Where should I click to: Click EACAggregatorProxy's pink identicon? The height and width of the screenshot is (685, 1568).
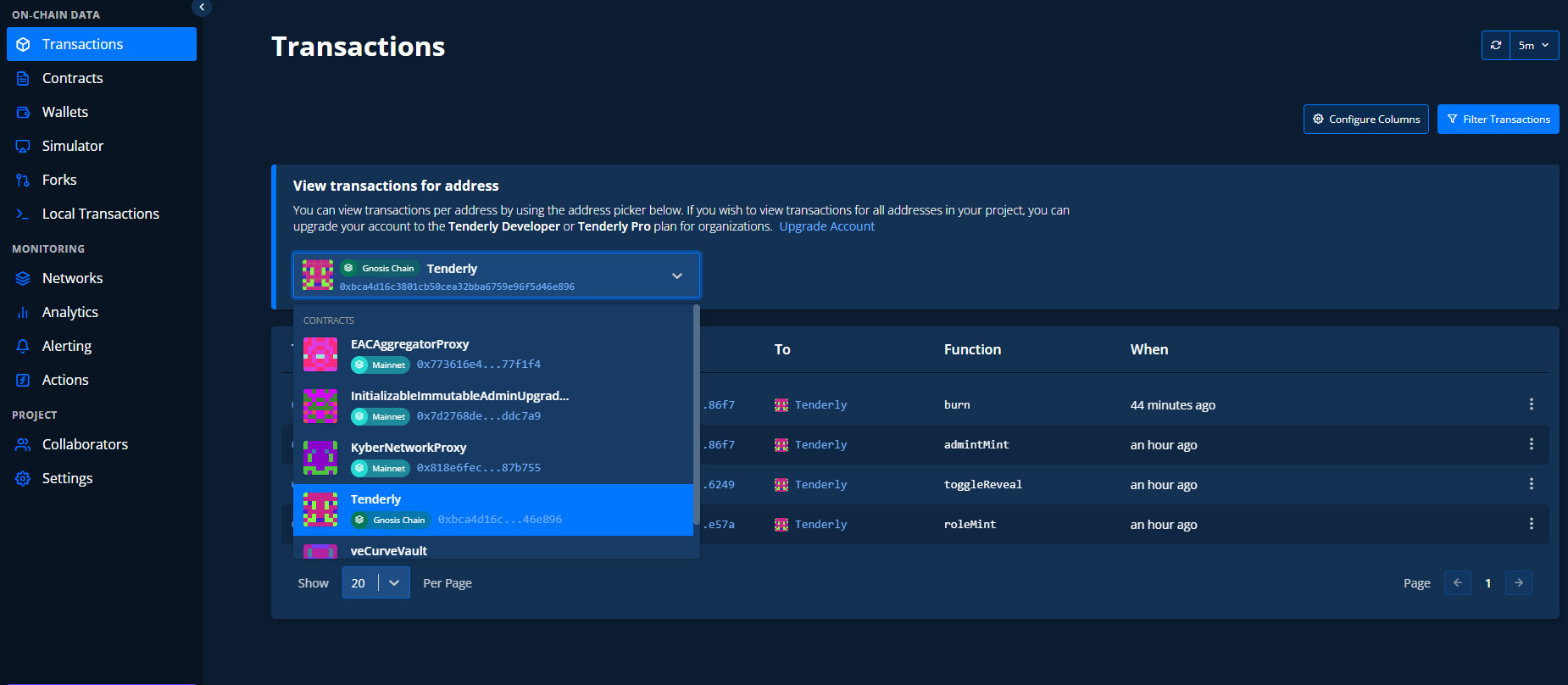point(320,354)
